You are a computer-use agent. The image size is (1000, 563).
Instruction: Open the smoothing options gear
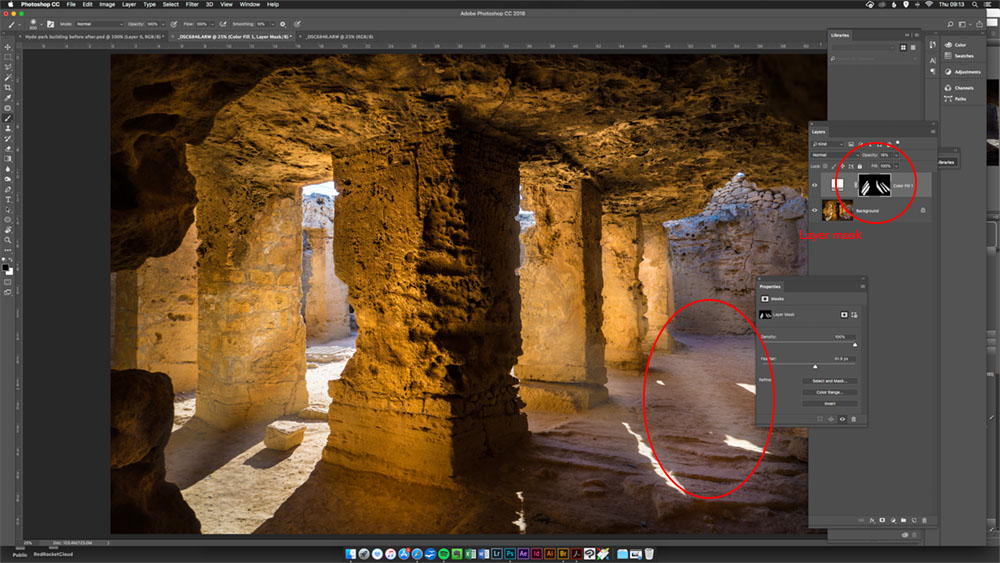coord(283,24)
